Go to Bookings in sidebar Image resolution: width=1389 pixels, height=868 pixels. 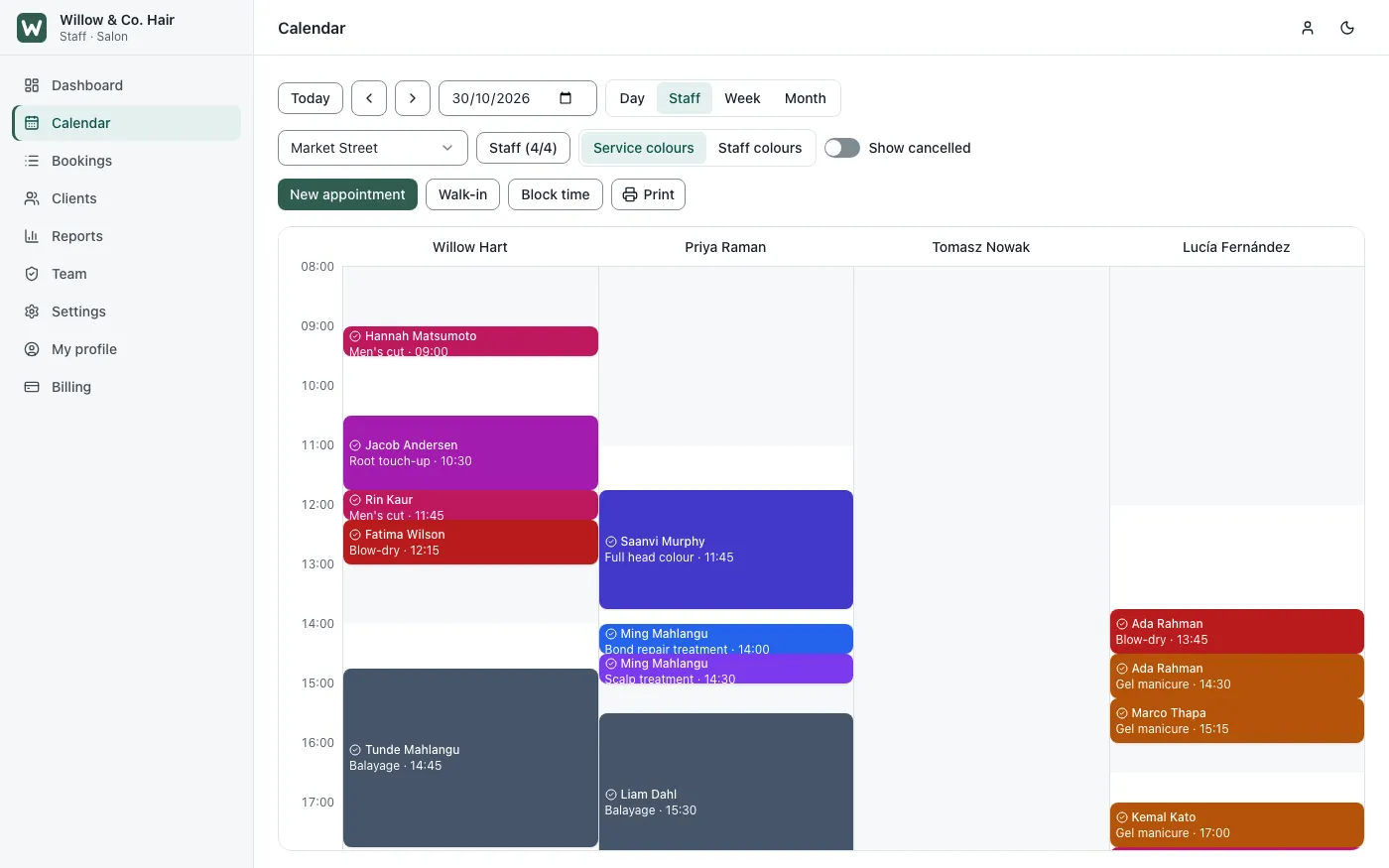[x=127, y=161]
